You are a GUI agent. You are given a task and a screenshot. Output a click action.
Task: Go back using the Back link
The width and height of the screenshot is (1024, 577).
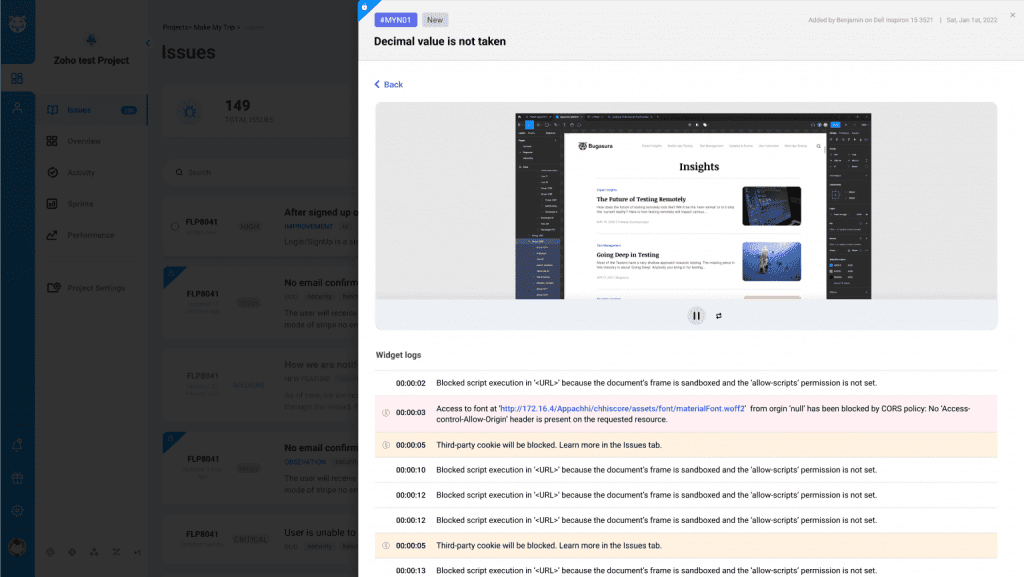[x=388, y=85]
